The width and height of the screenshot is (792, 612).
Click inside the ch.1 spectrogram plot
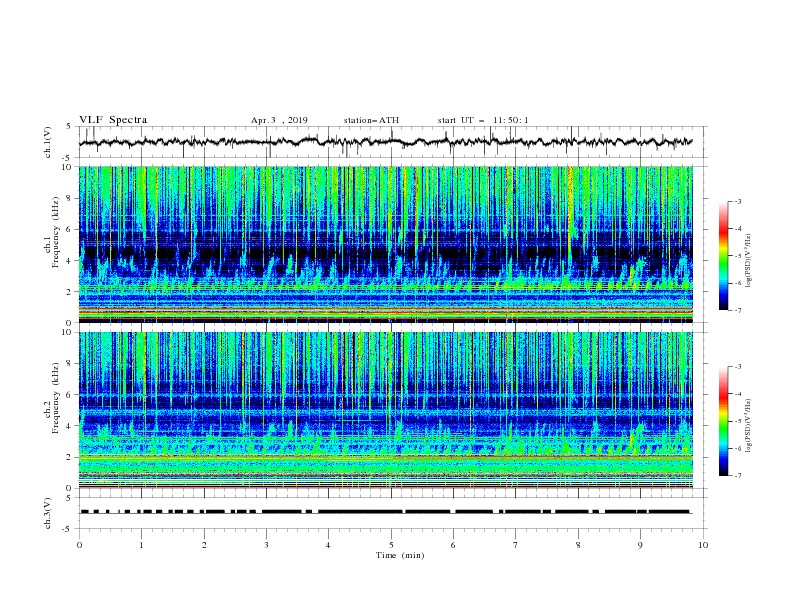coord(386,244)
